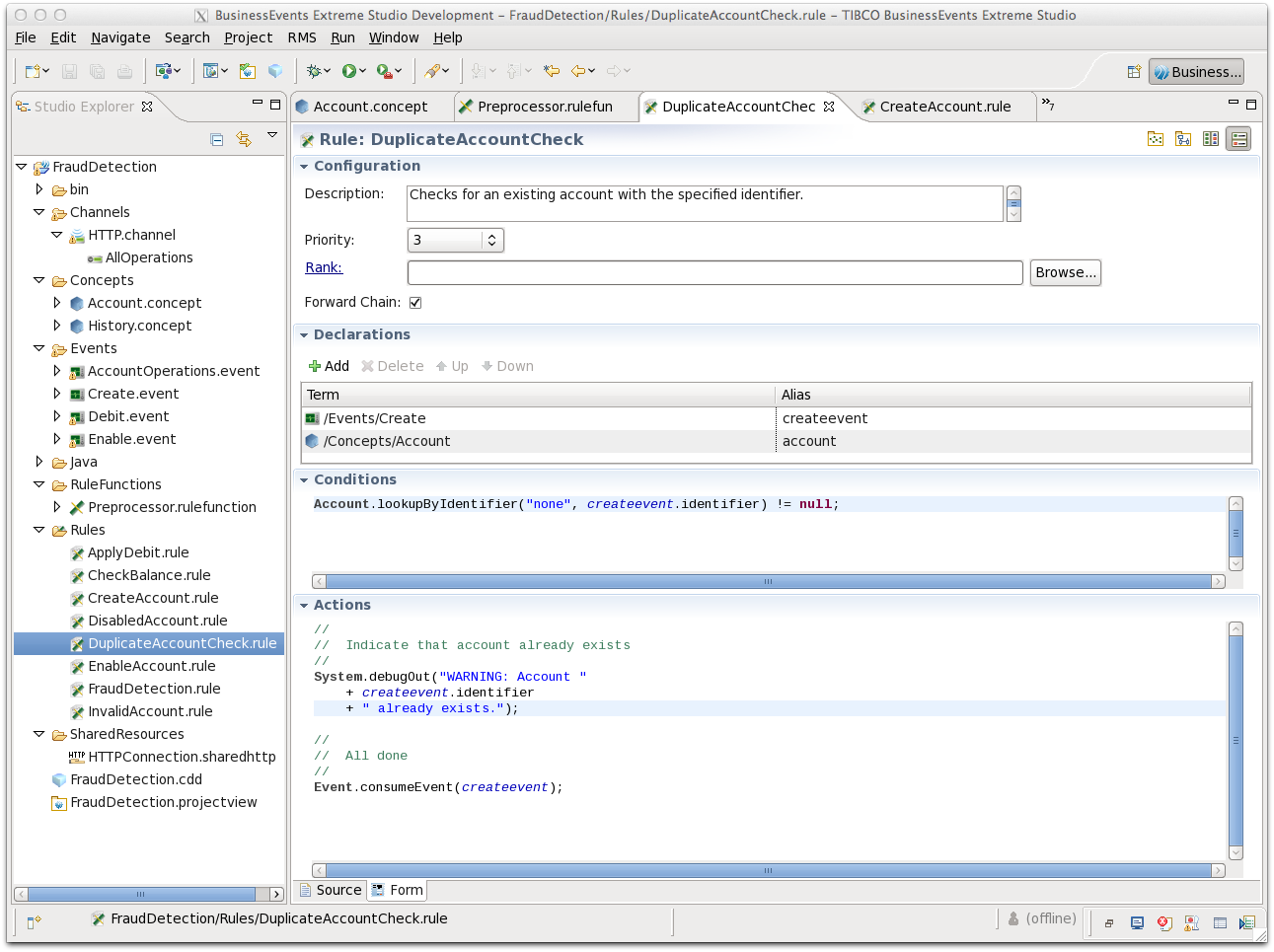Switch to the Account.concept tab
Image resolution: width=1274 pixels, height=952 pixels.
[x=370, y=107]
